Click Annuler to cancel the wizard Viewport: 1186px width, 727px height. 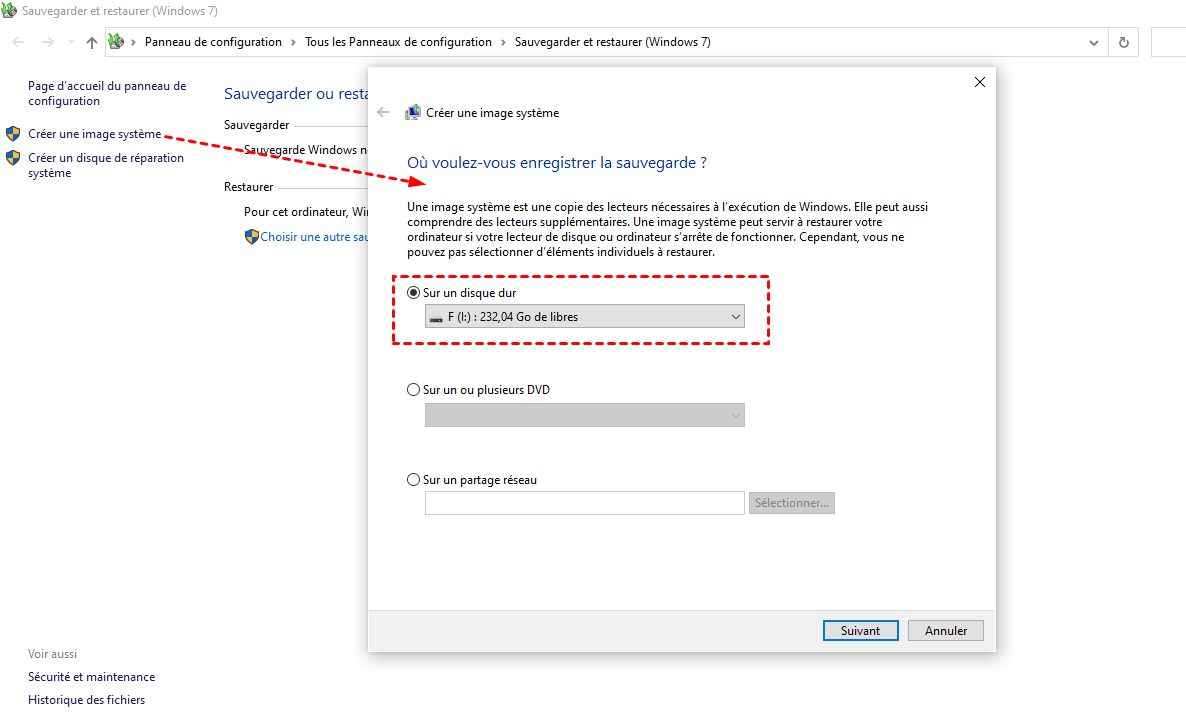[946, 631]
